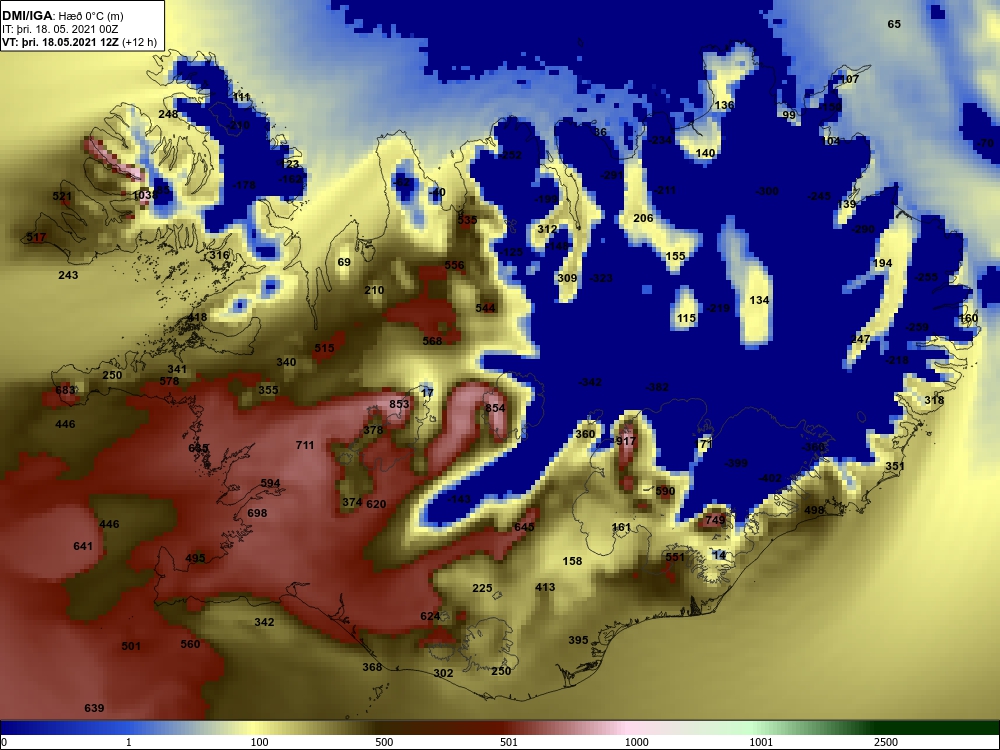
Task: Click the map value 515
Action: pos(325,348)
